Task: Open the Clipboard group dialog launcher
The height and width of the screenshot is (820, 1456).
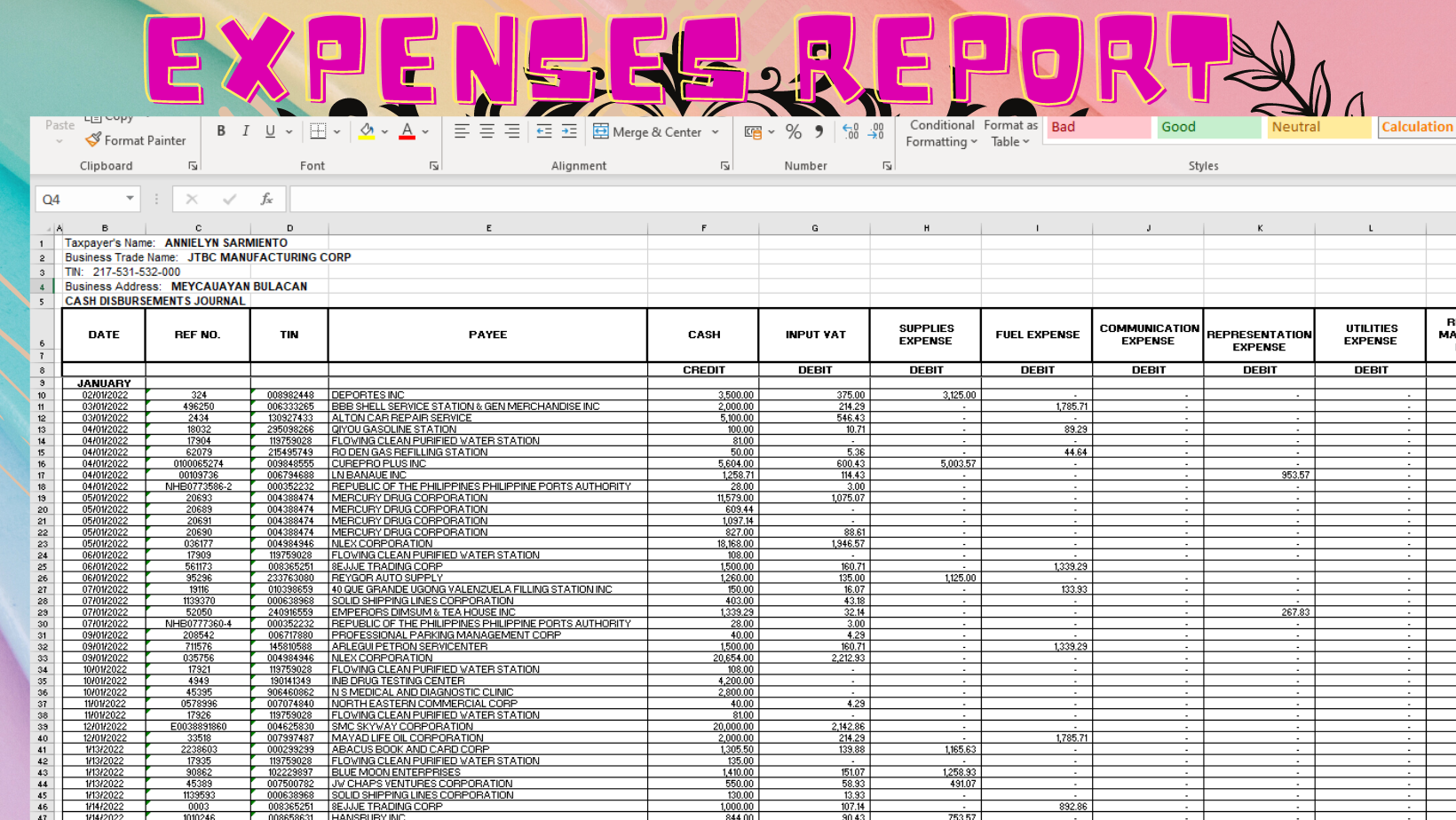Action: [x=193, y=166]
